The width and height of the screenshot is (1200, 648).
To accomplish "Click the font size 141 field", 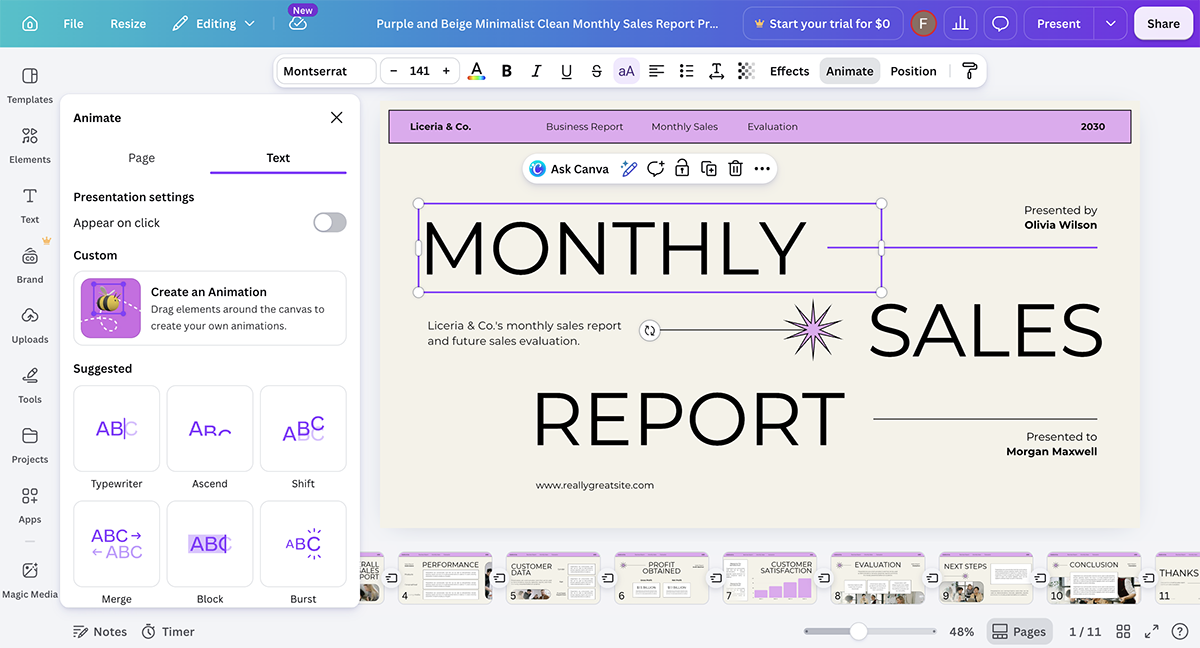I will coord(420,71).
